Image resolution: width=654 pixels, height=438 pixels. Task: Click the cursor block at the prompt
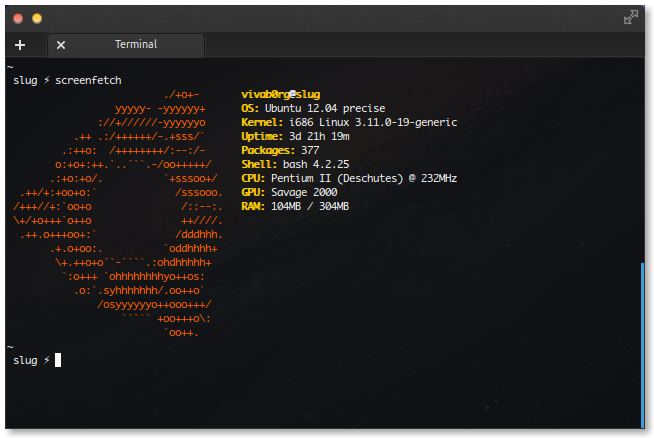pyautogui.click(x=58, y=360)
